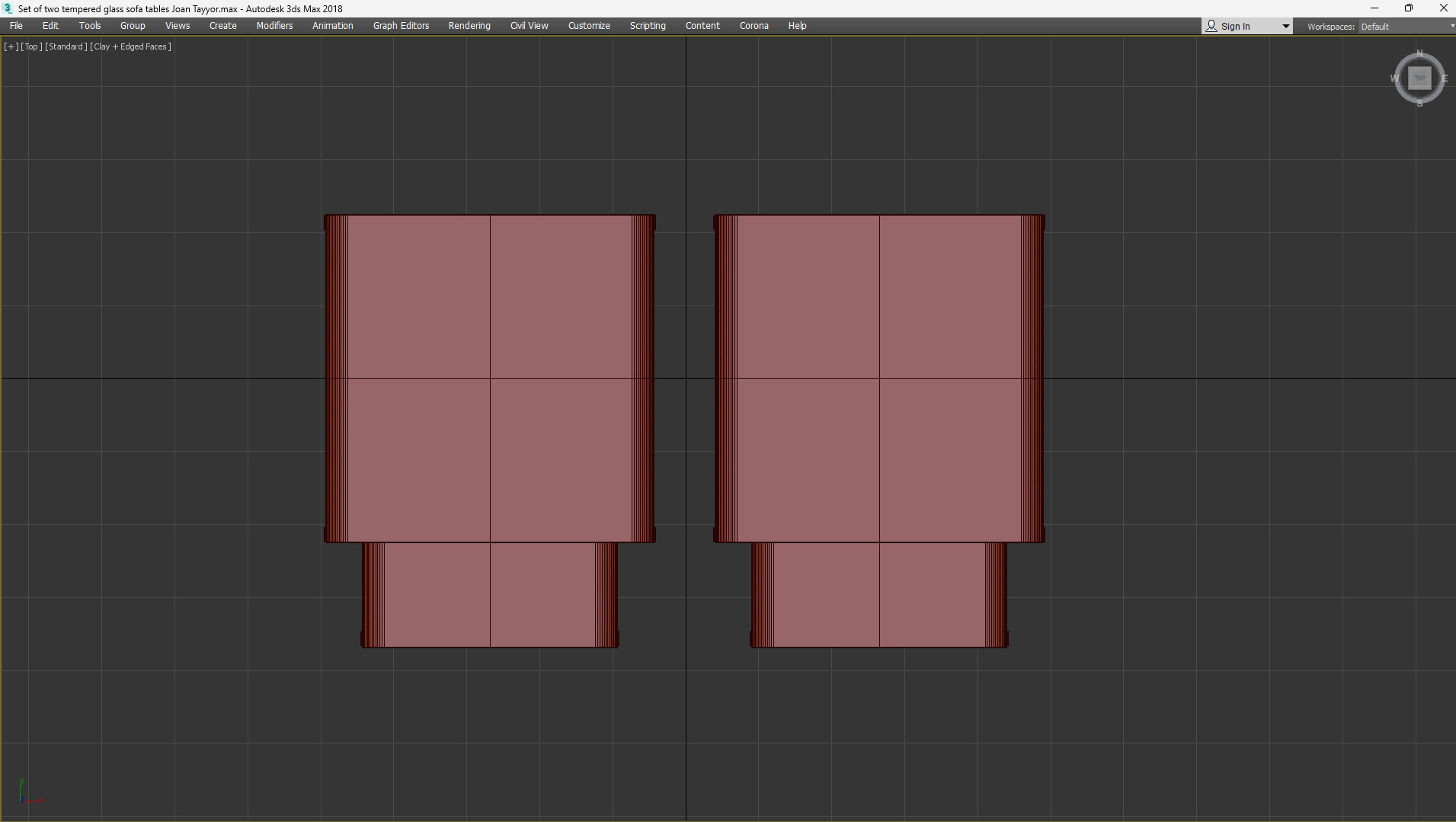
Task: Open the Customize menu
Action: [589, 26]
